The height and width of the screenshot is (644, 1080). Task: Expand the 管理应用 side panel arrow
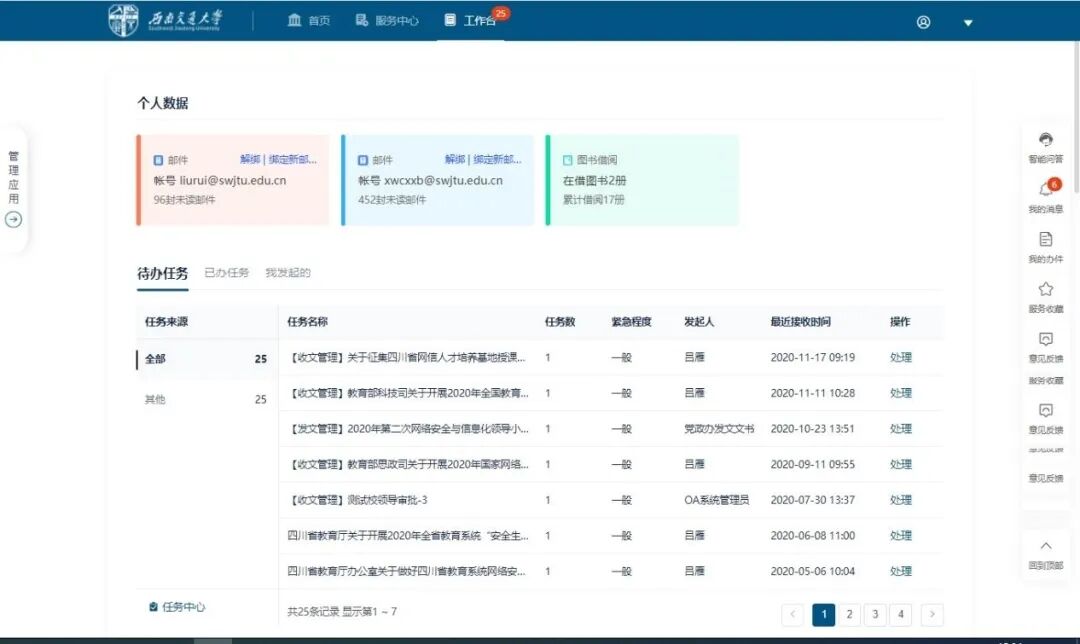point(13,220)
